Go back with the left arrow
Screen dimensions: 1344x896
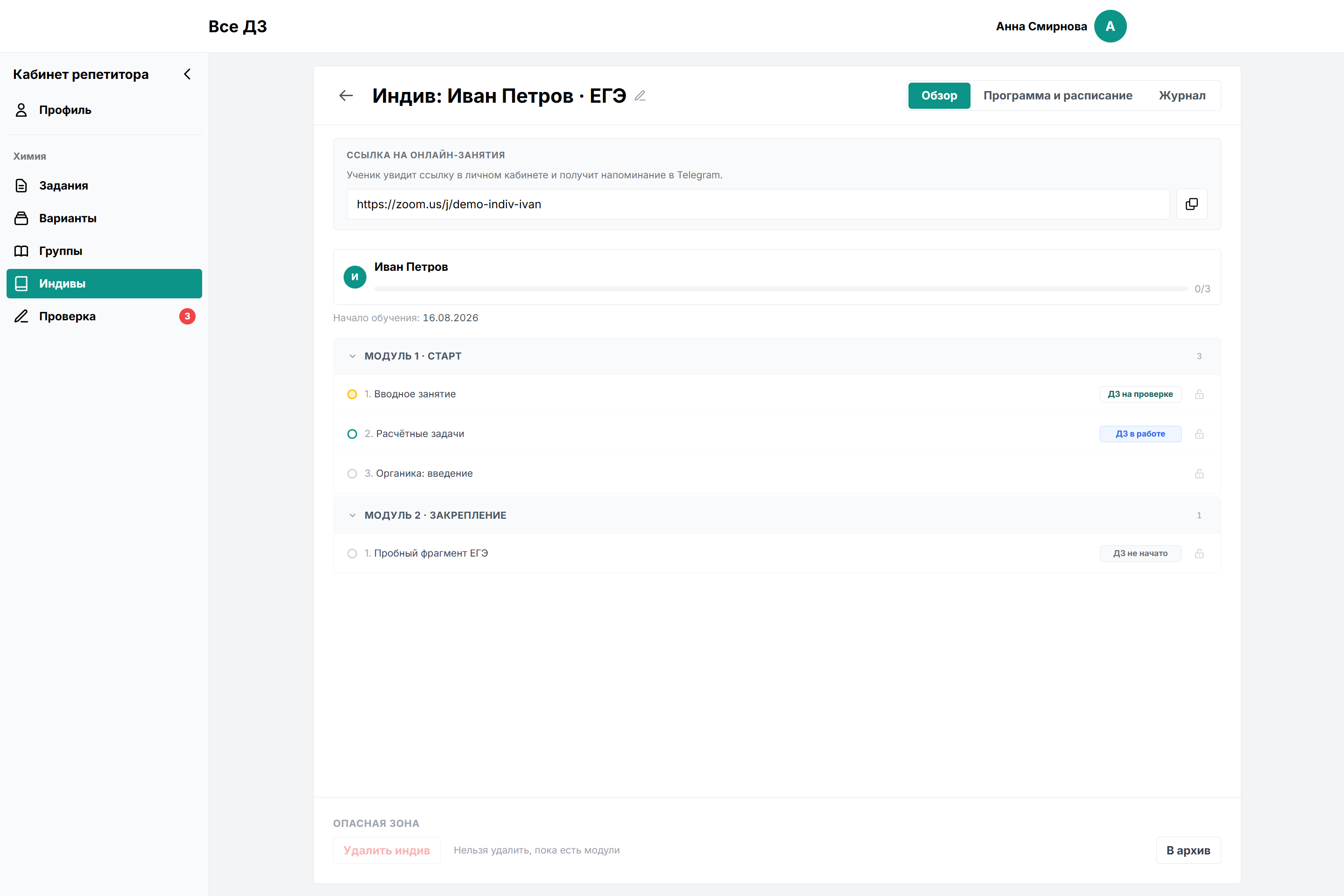tap(346, 95)
